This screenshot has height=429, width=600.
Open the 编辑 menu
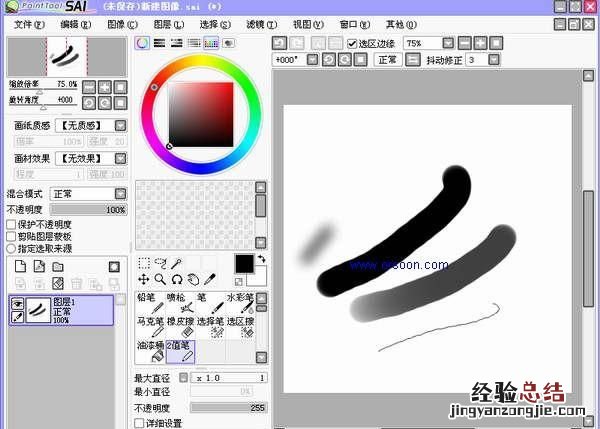(x=76, y=24)
